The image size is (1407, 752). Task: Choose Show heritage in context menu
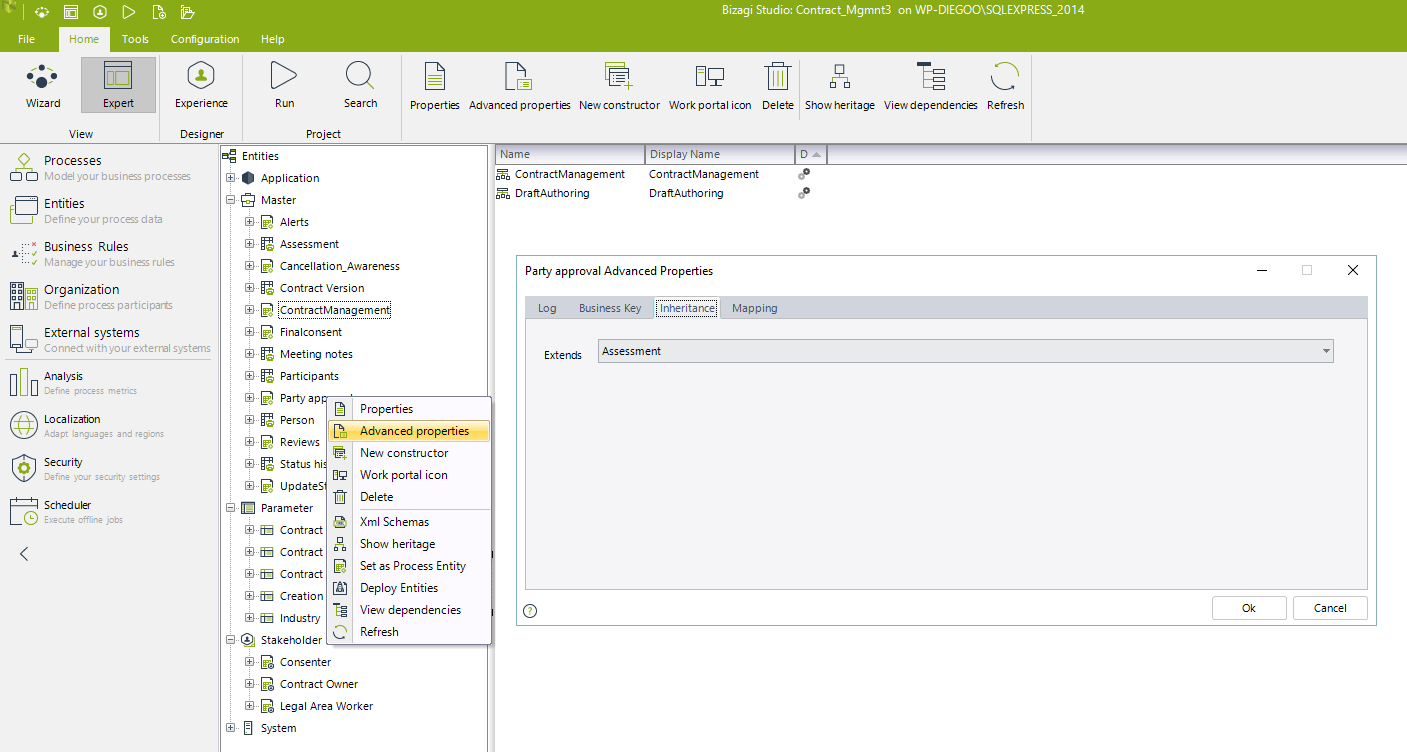pos(409,544)
